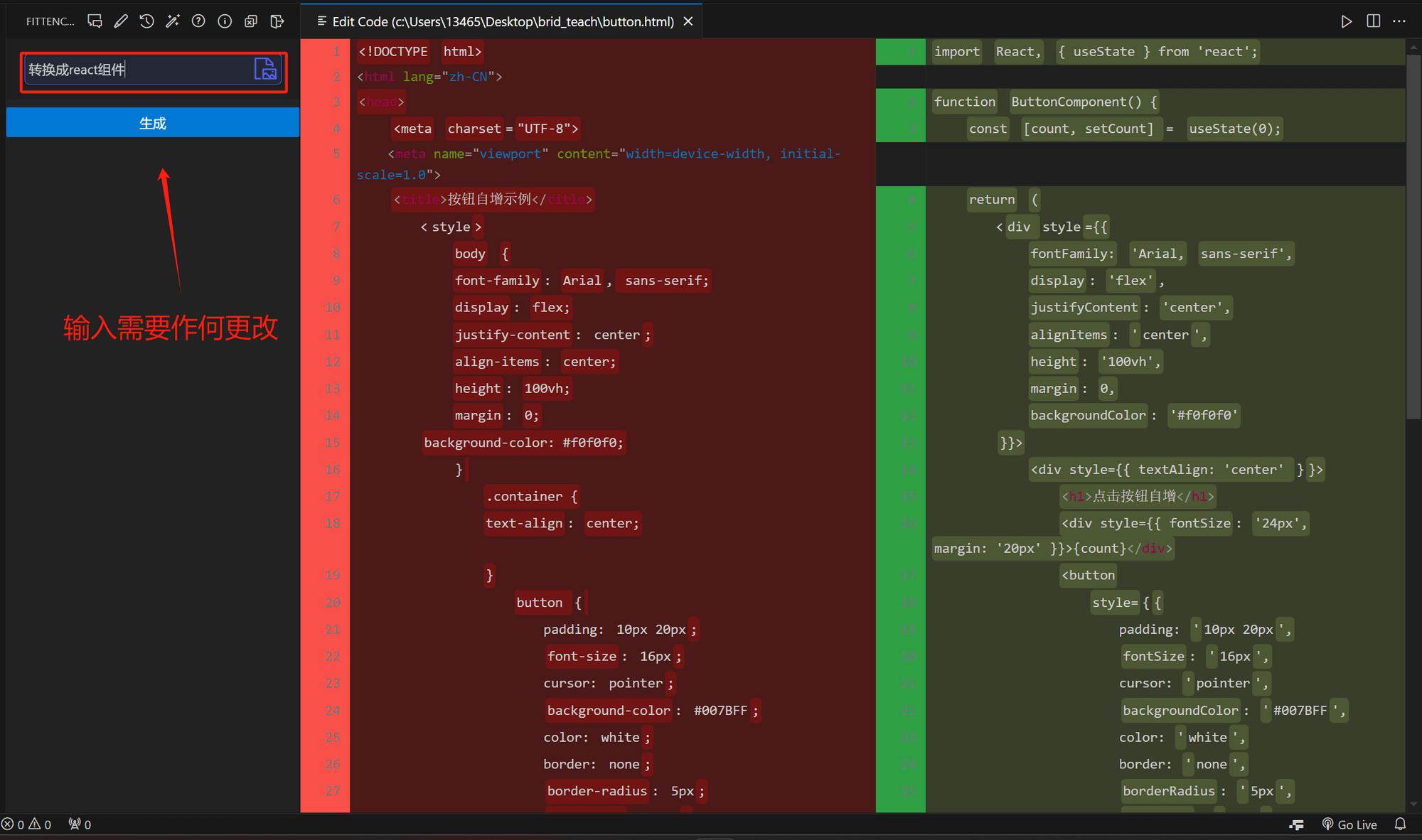Toggle split editor layout icon
1422x840 pixels.
(x=1374, y=21)
